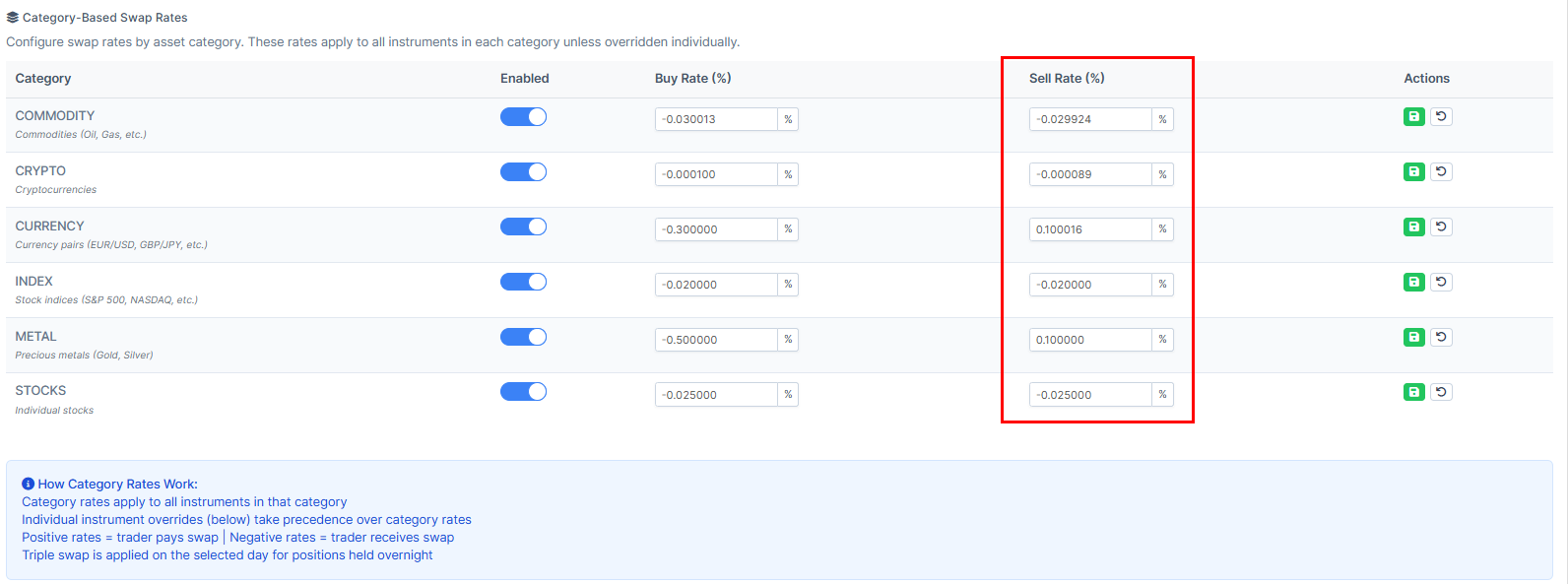Turn off the METAL category switch
Screen dimensions: 1568x584
coord(523,338)
